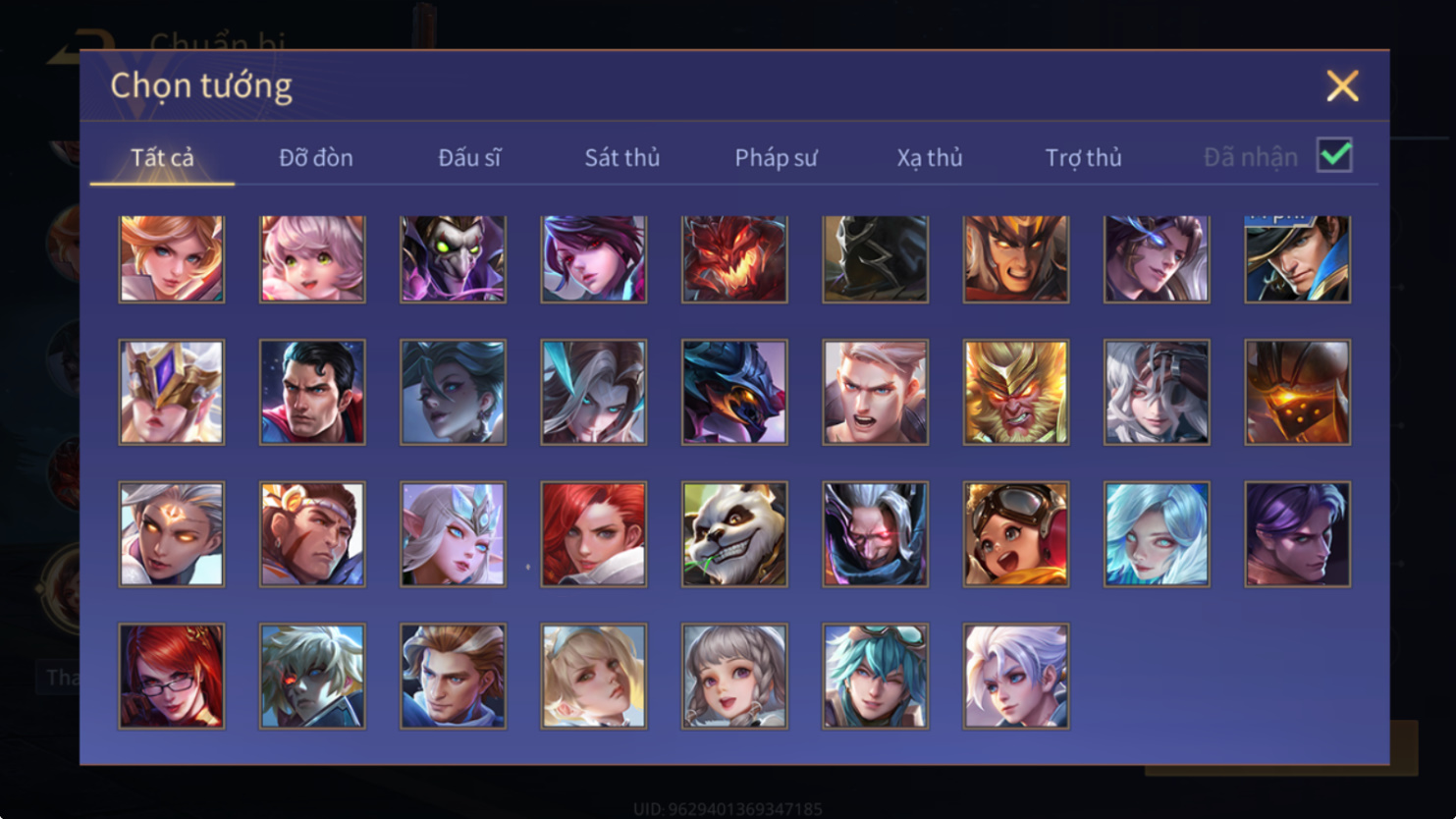The width and height of the screenshot is (1456, 819).
Task: Open the Sát thủ tab
Action: pyautogui.click(x=622, y=157)
